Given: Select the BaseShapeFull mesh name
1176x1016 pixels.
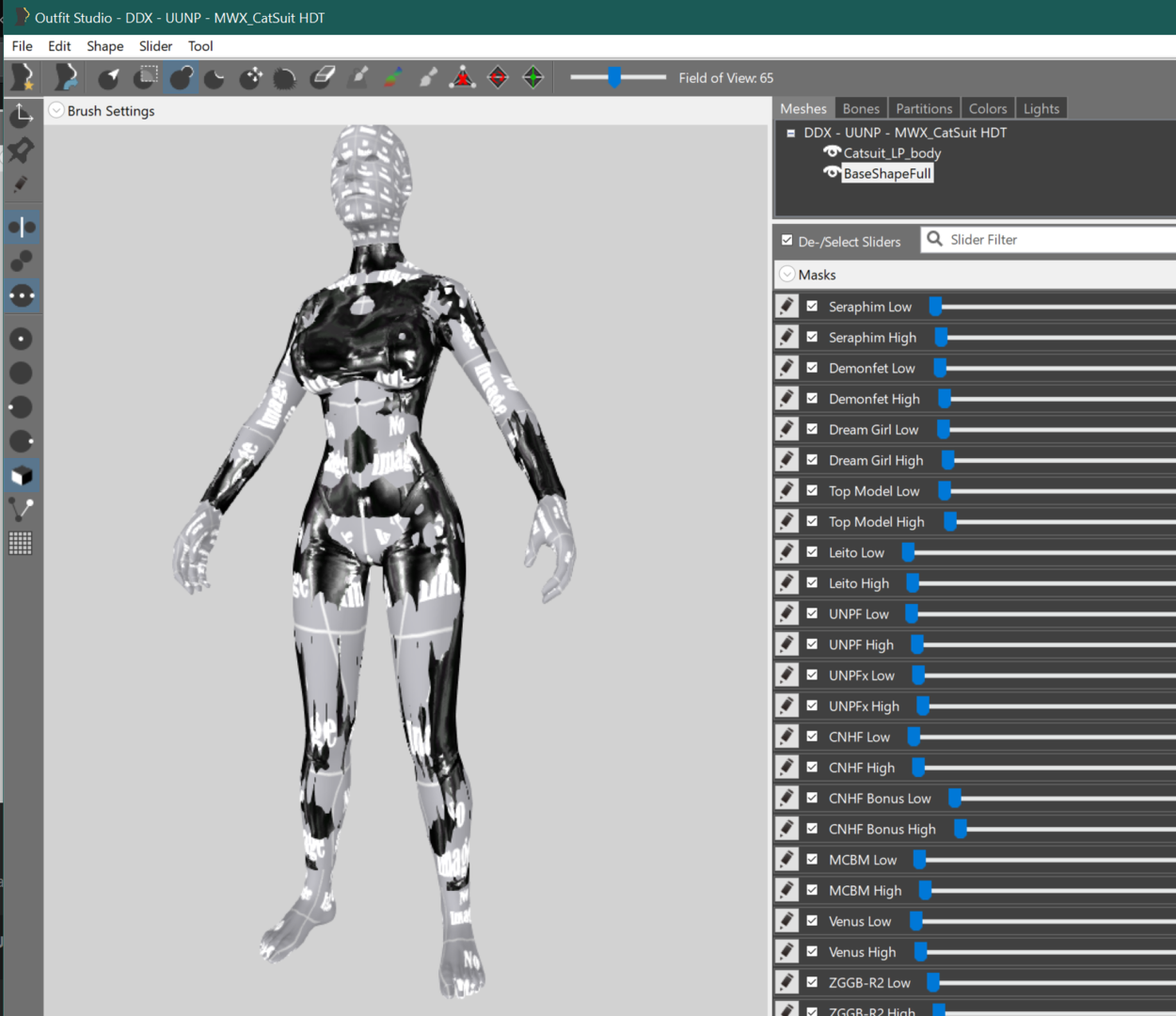Looking at the screenshot, I should click(887, 173).
